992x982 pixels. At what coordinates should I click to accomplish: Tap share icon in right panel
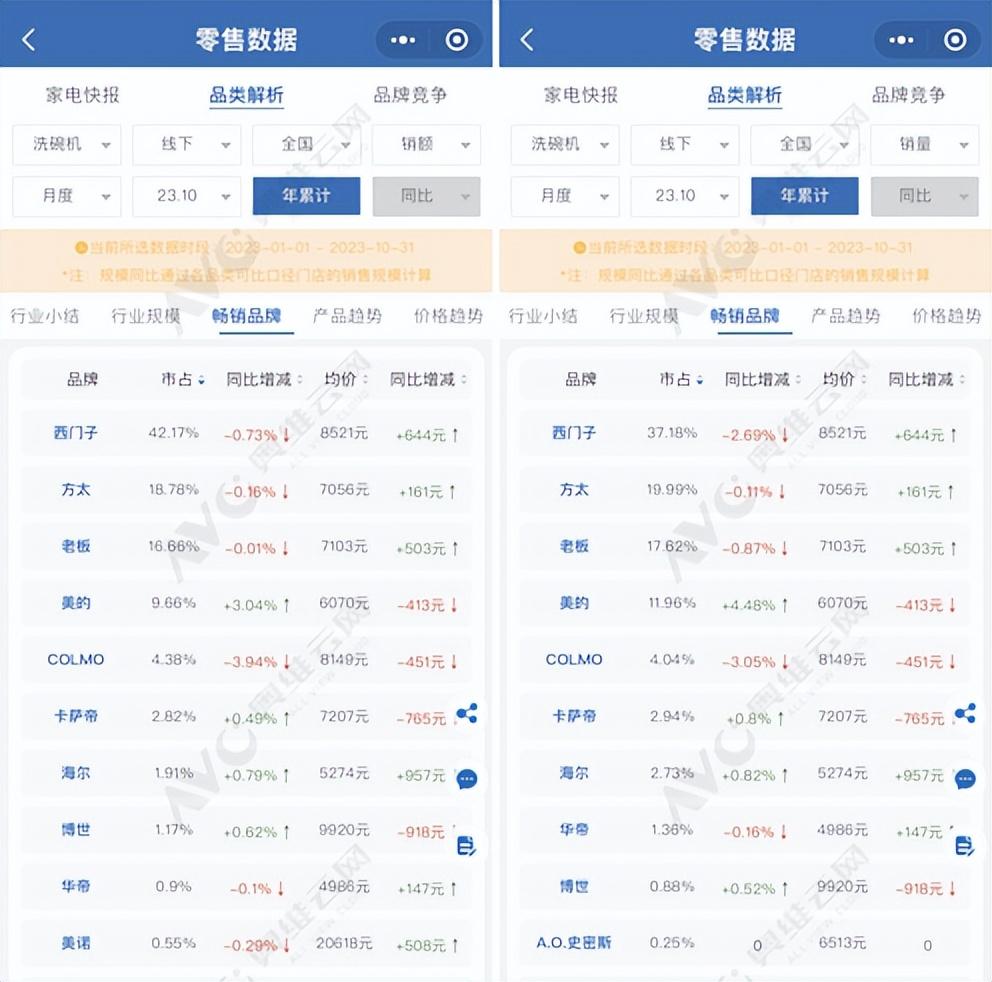pos(965,714)
